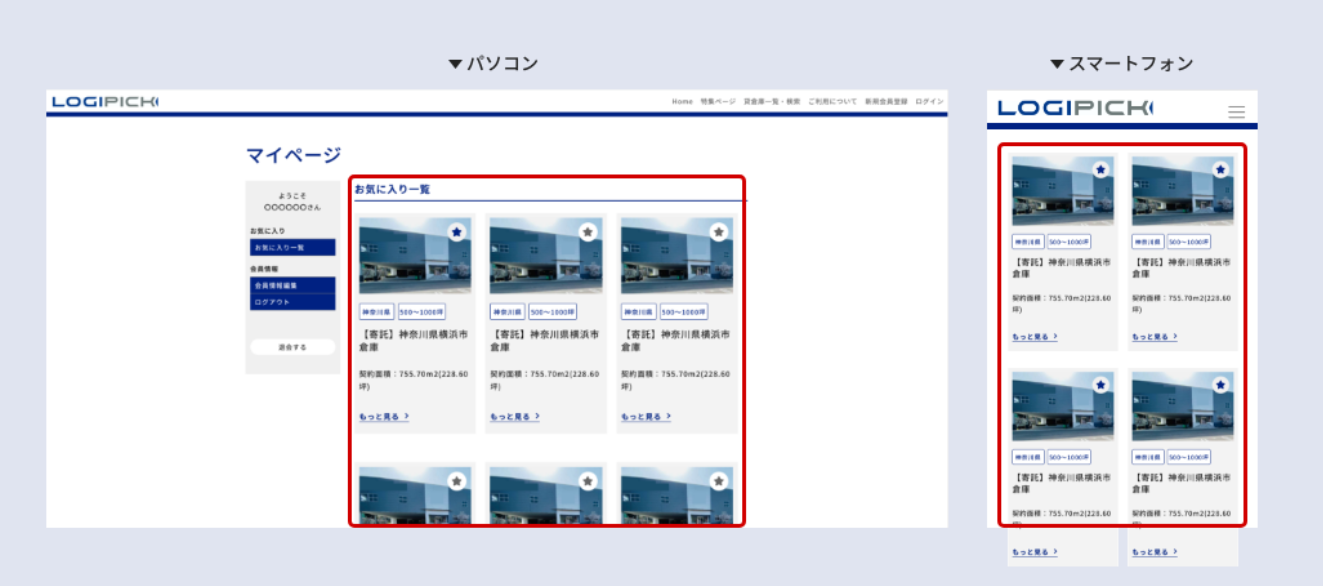
Task: Open 会員情報編集 in the My Page sidebar
Action: point(293,285)
